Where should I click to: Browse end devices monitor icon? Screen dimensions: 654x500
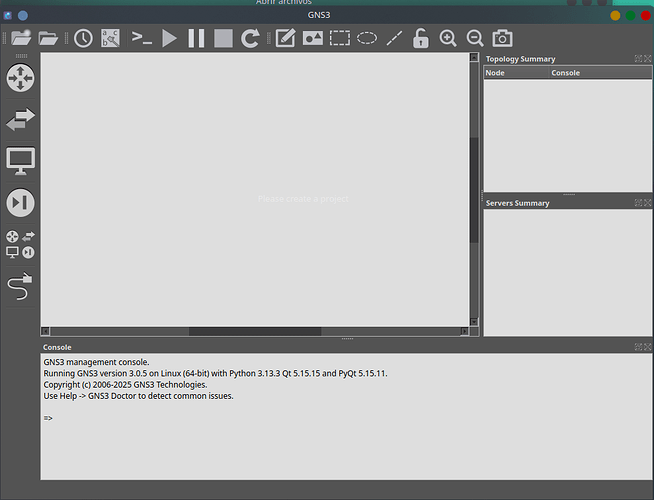pos(20,161)
